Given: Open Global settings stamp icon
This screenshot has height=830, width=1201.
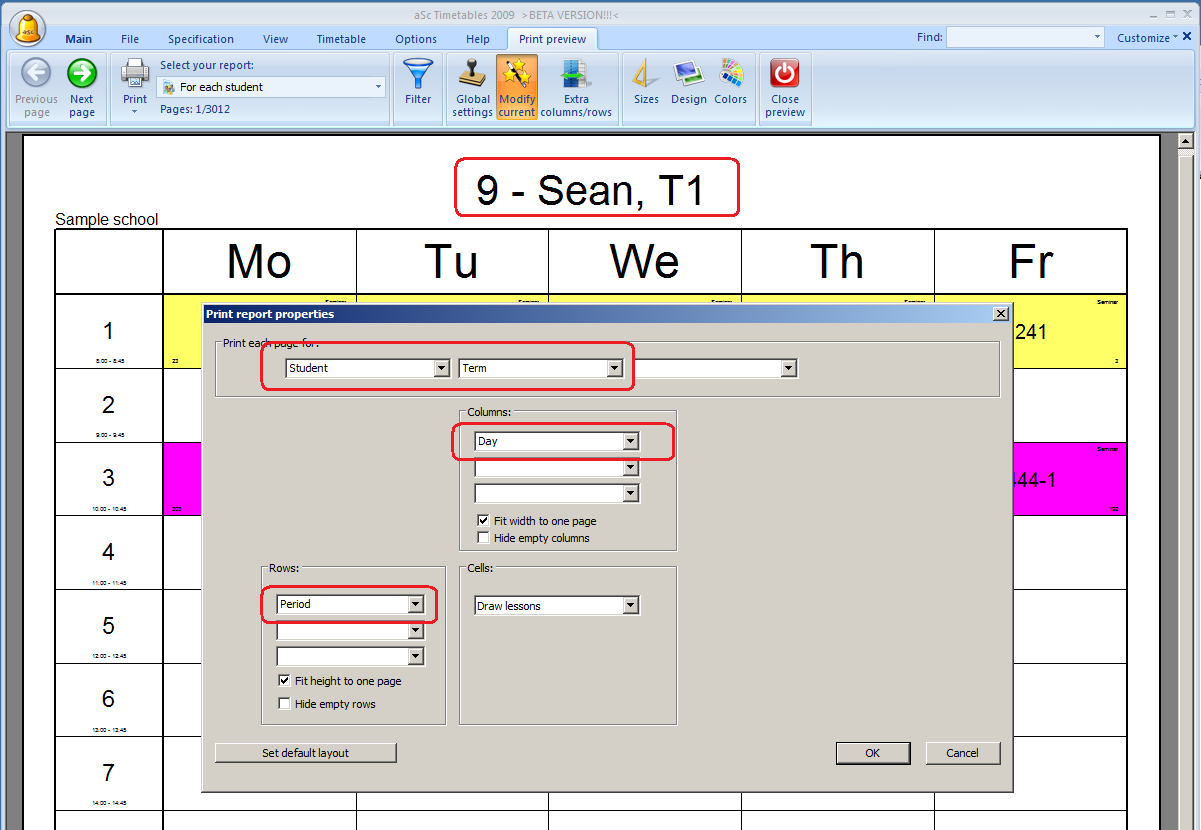Looking at the screenshot, I should point(472,74).
